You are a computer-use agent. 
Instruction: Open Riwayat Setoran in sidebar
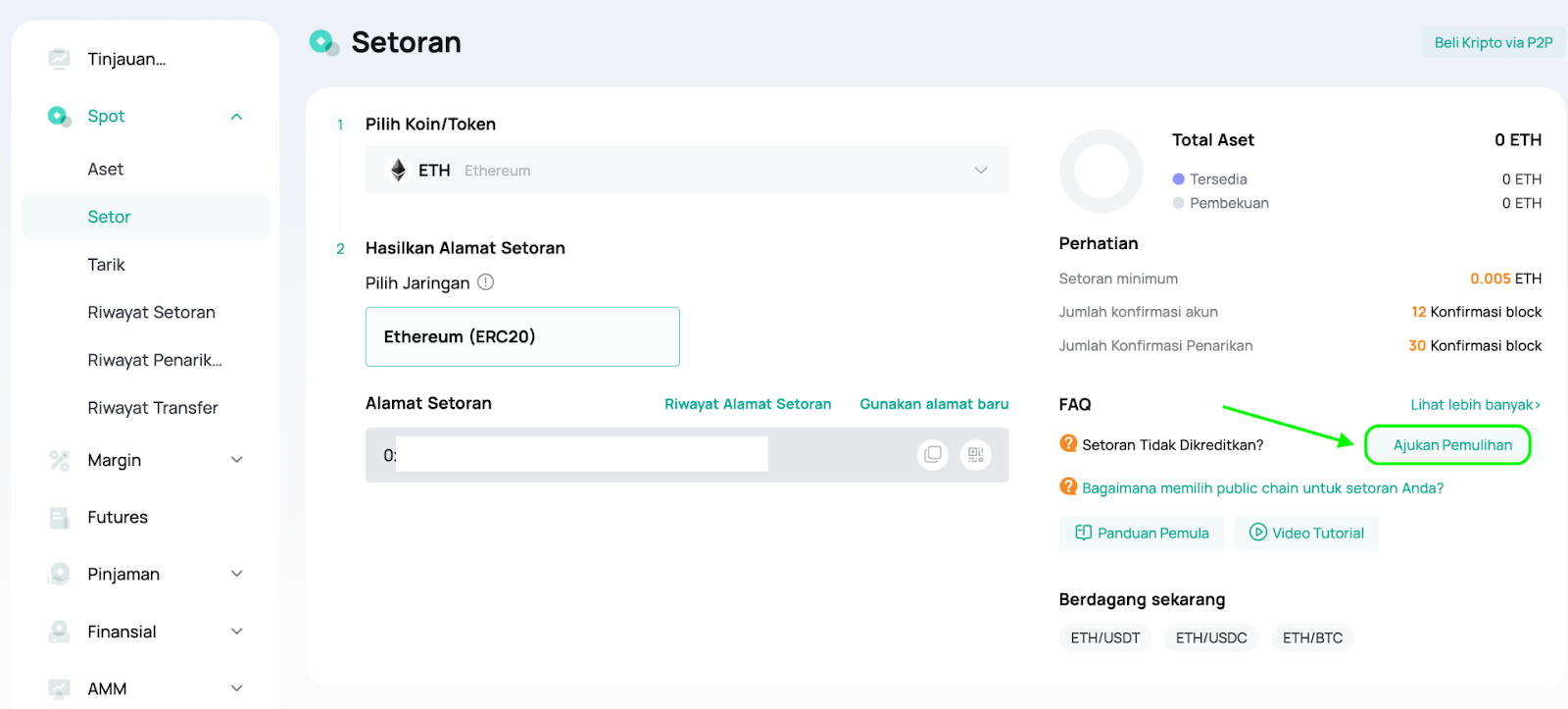[151, 312]
